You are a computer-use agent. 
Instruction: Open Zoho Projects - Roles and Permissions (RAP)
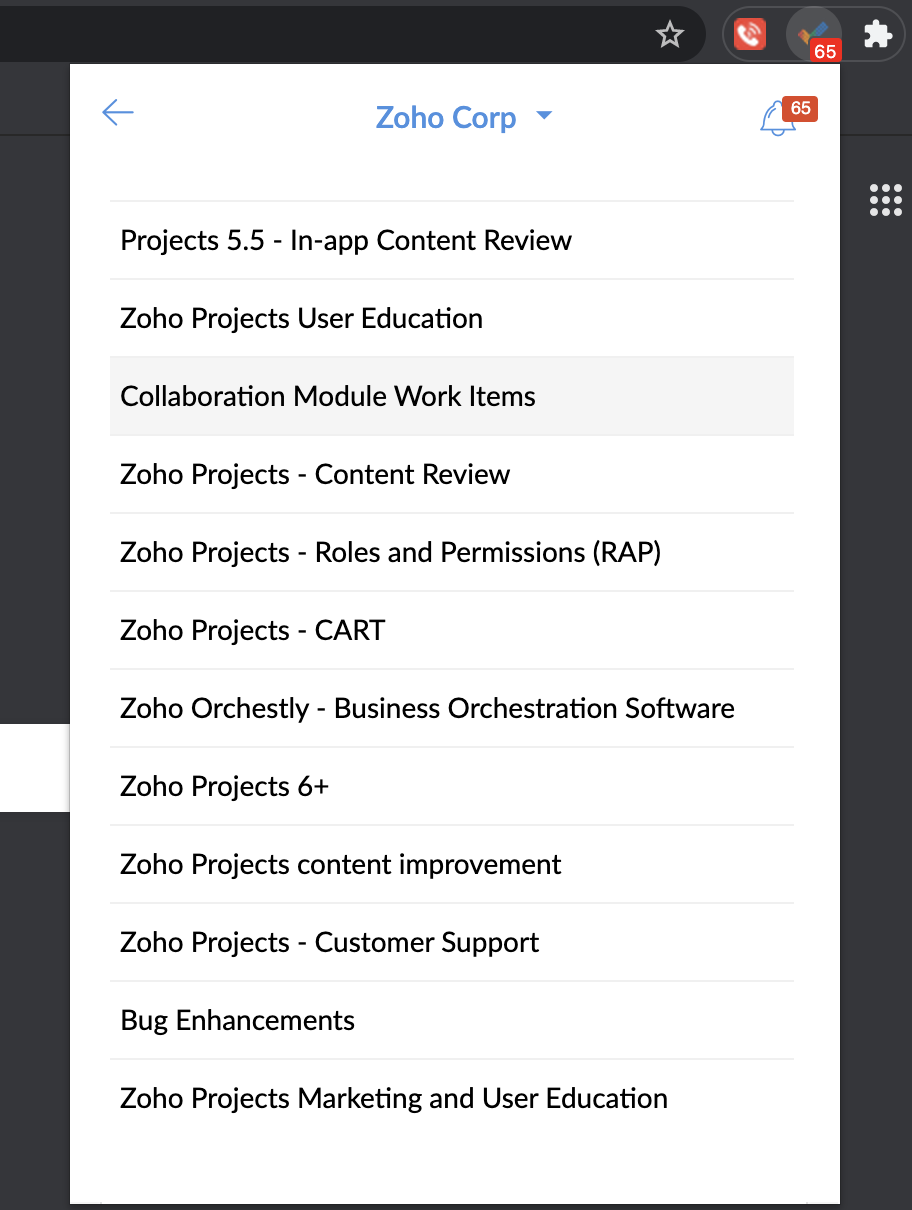452,552
